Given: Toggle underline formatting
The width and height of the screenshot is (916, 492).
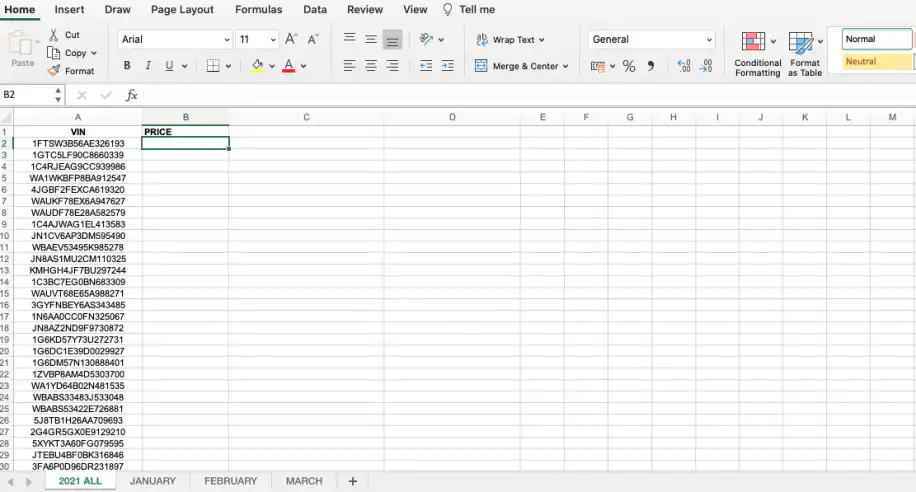Looking at the screenshot, I should point(169,65).
